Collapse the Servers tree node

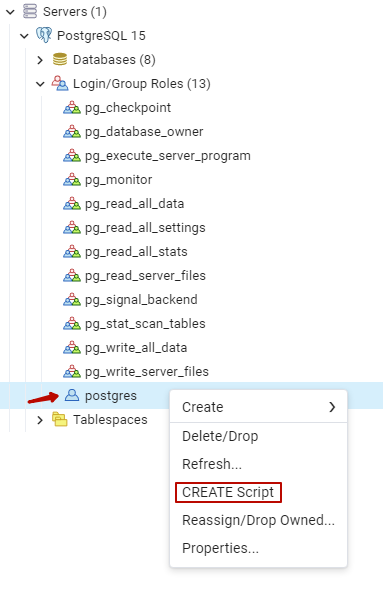tap(11, 12)
